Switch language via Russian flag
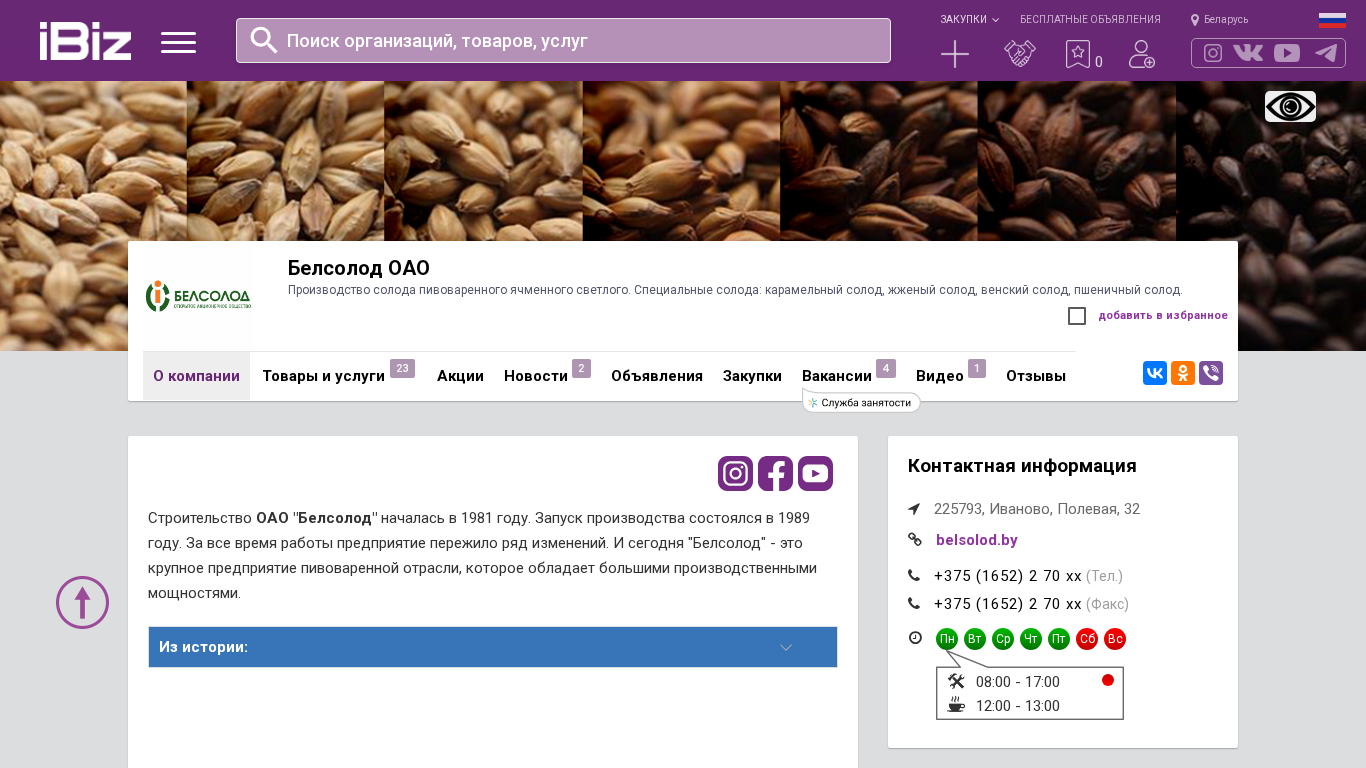This screenshot has height=768, width=1366. click(x=1332, y=20)
